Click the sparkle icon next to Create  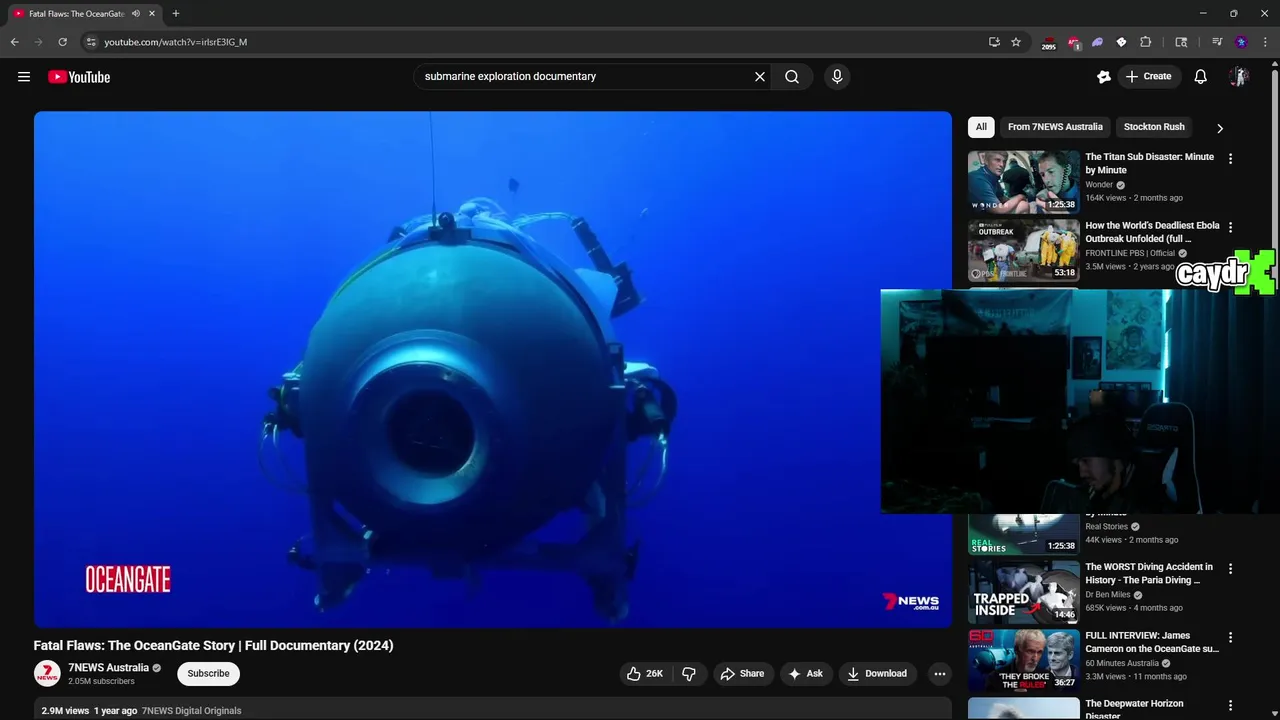1104,77
